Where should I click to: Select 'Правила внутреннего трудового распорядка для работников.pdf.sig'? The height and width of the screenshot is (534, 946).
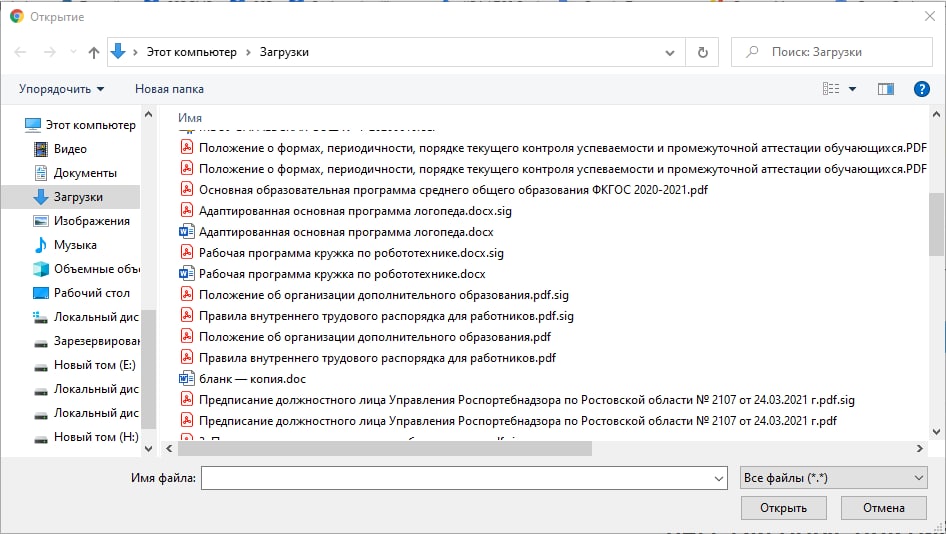coord(377,316)
